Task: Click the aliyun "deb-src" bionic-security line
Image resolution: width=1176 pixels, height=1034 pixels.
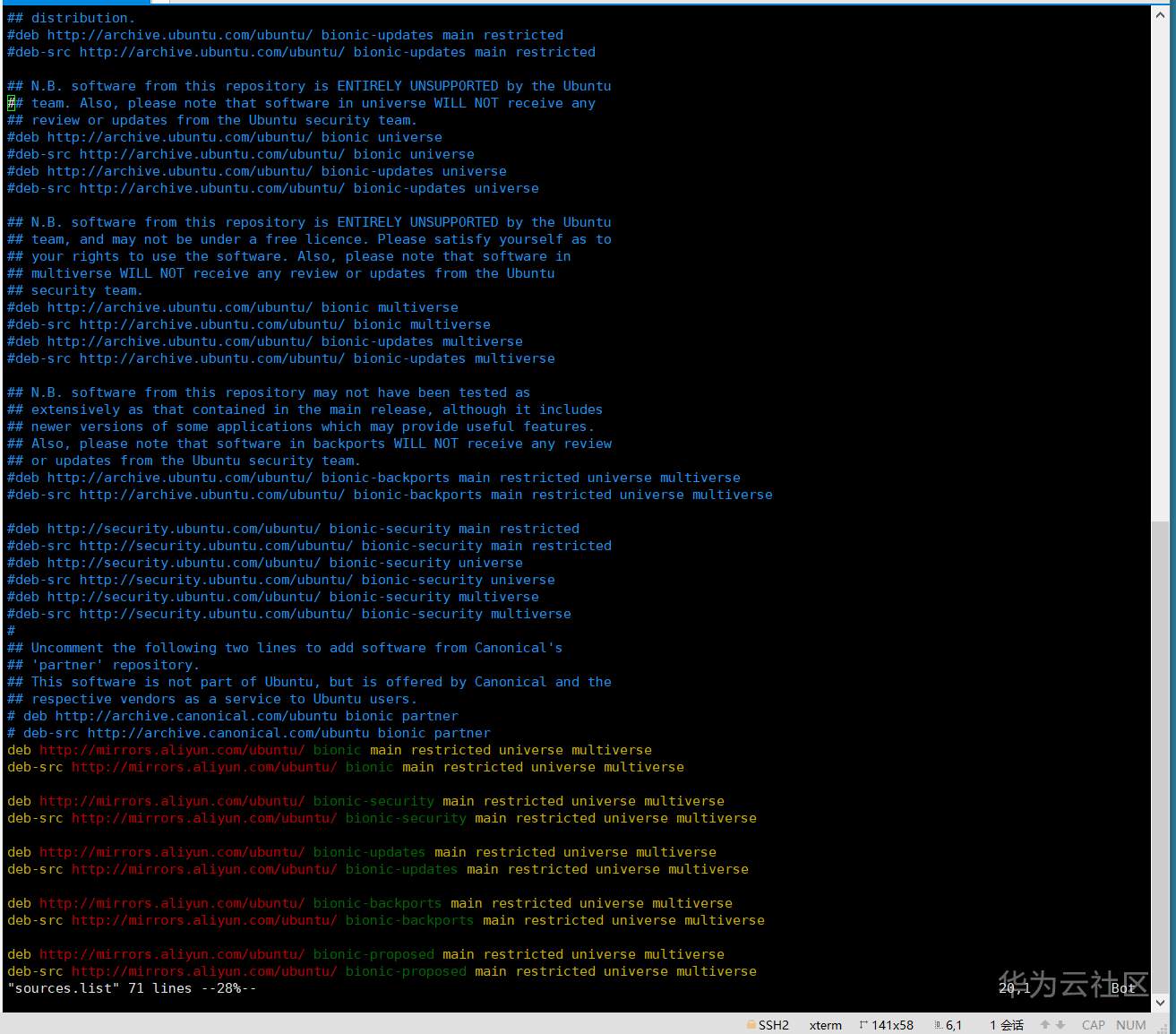Action: 382,818
